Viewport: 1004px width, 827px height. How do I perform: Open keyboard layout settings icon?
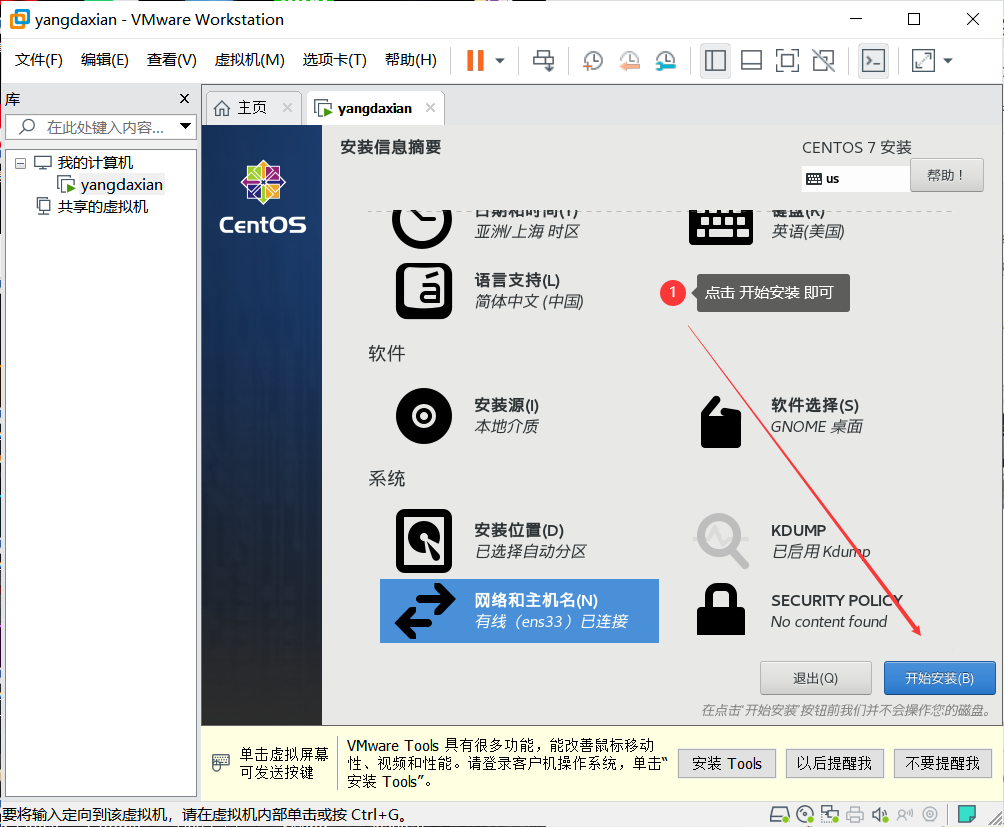point(721,227)
